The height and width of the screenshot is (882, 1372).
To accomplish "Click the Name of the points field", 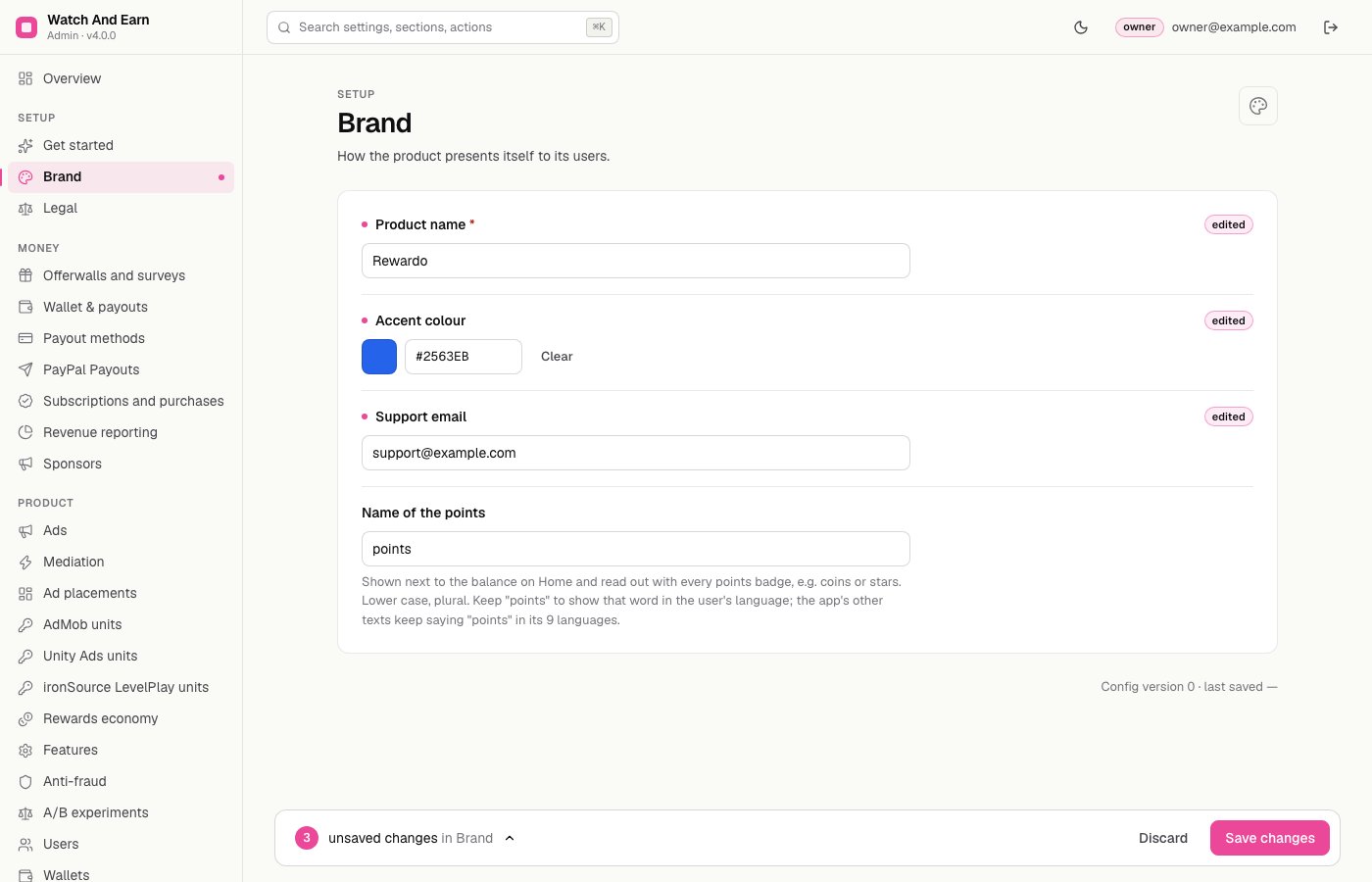I will 636,549.
